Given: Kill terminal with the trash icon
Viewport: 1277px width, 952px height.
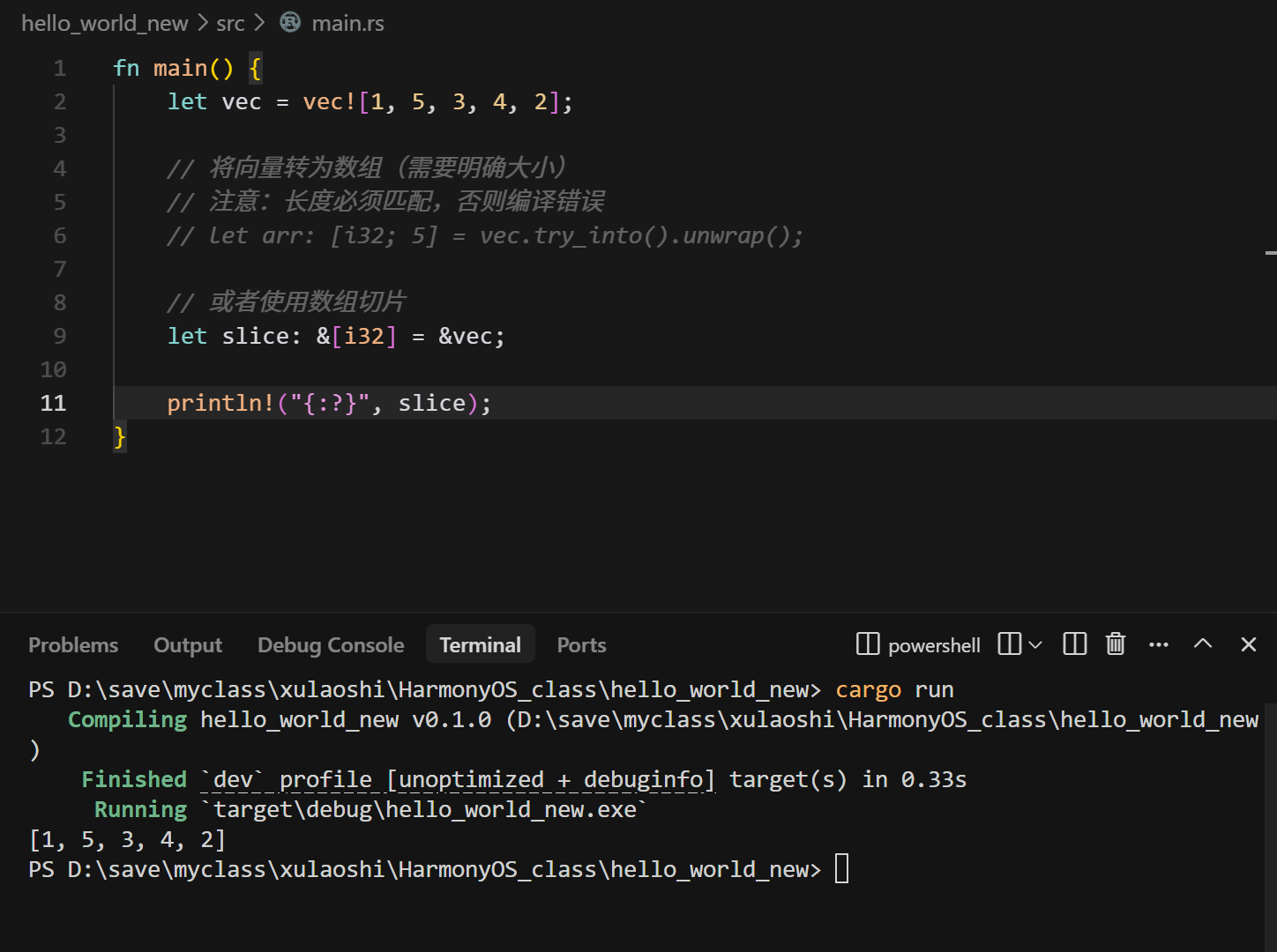Looking at the screenshot, I should pyautogui.click(x=1116, y=644).
